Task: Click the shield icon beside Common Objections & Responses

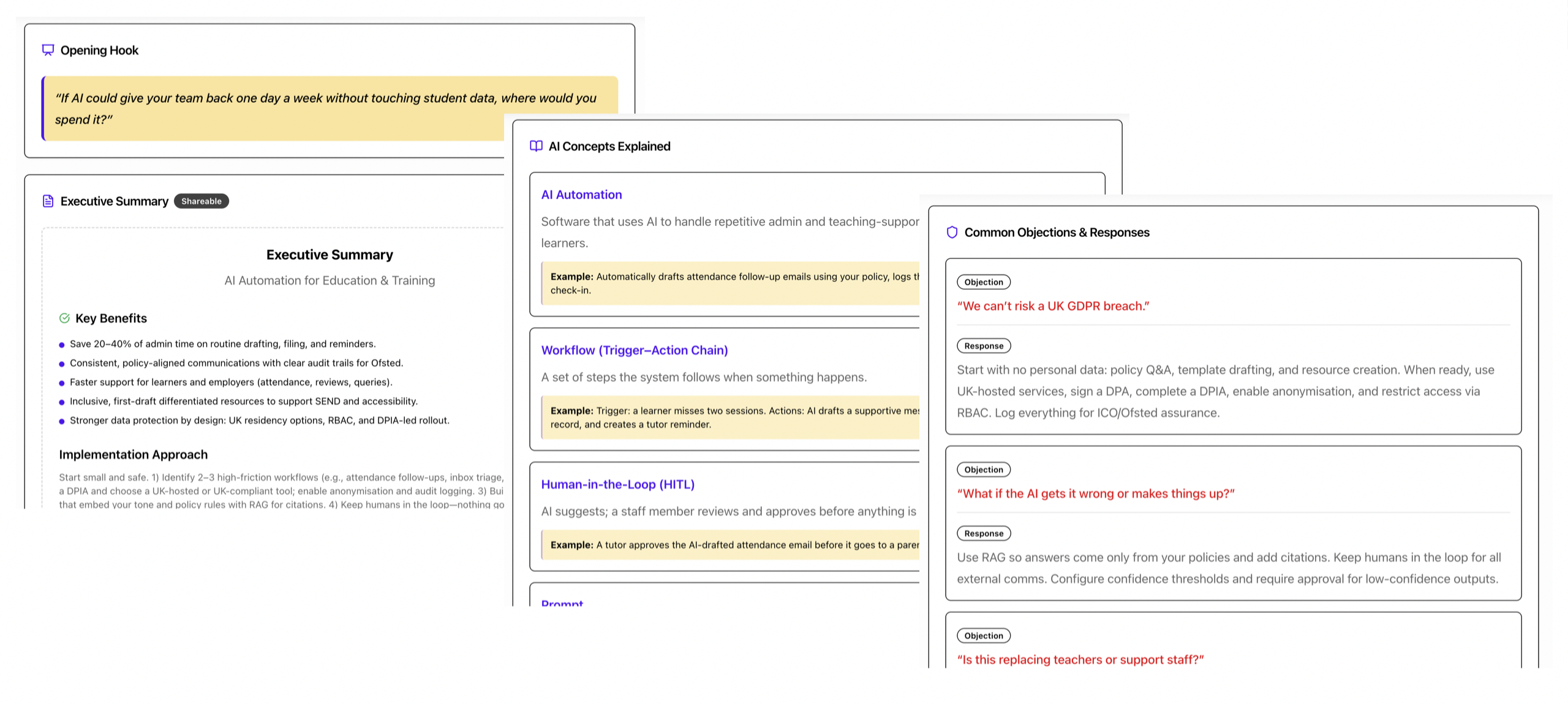Action: [951, 232]
